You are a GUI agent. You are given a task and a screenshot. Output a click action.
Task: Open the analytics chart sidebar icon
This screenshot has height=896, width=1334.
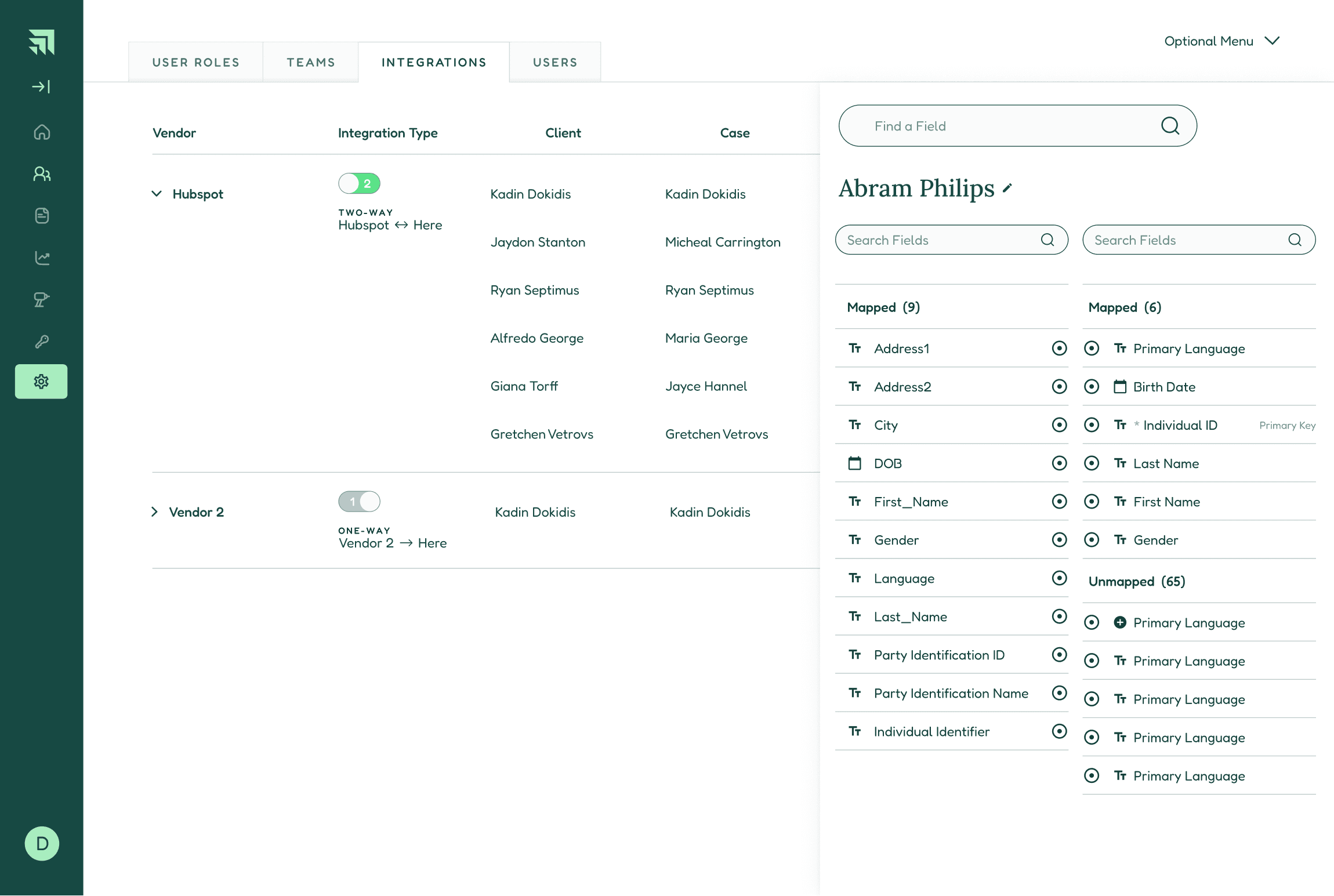click(x=42, y=257)
